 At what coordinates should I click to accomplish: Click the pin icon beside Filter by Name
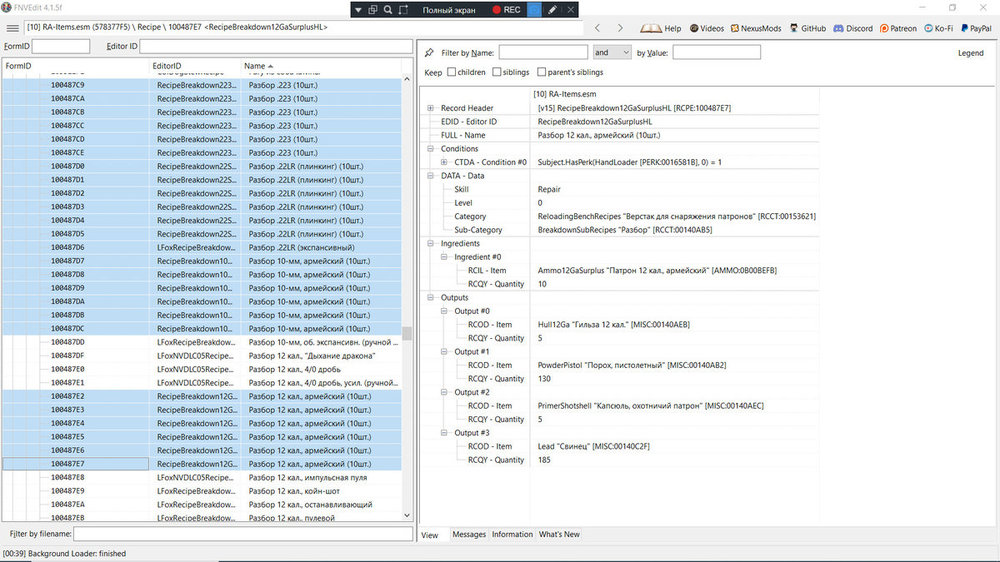[429, 53]
